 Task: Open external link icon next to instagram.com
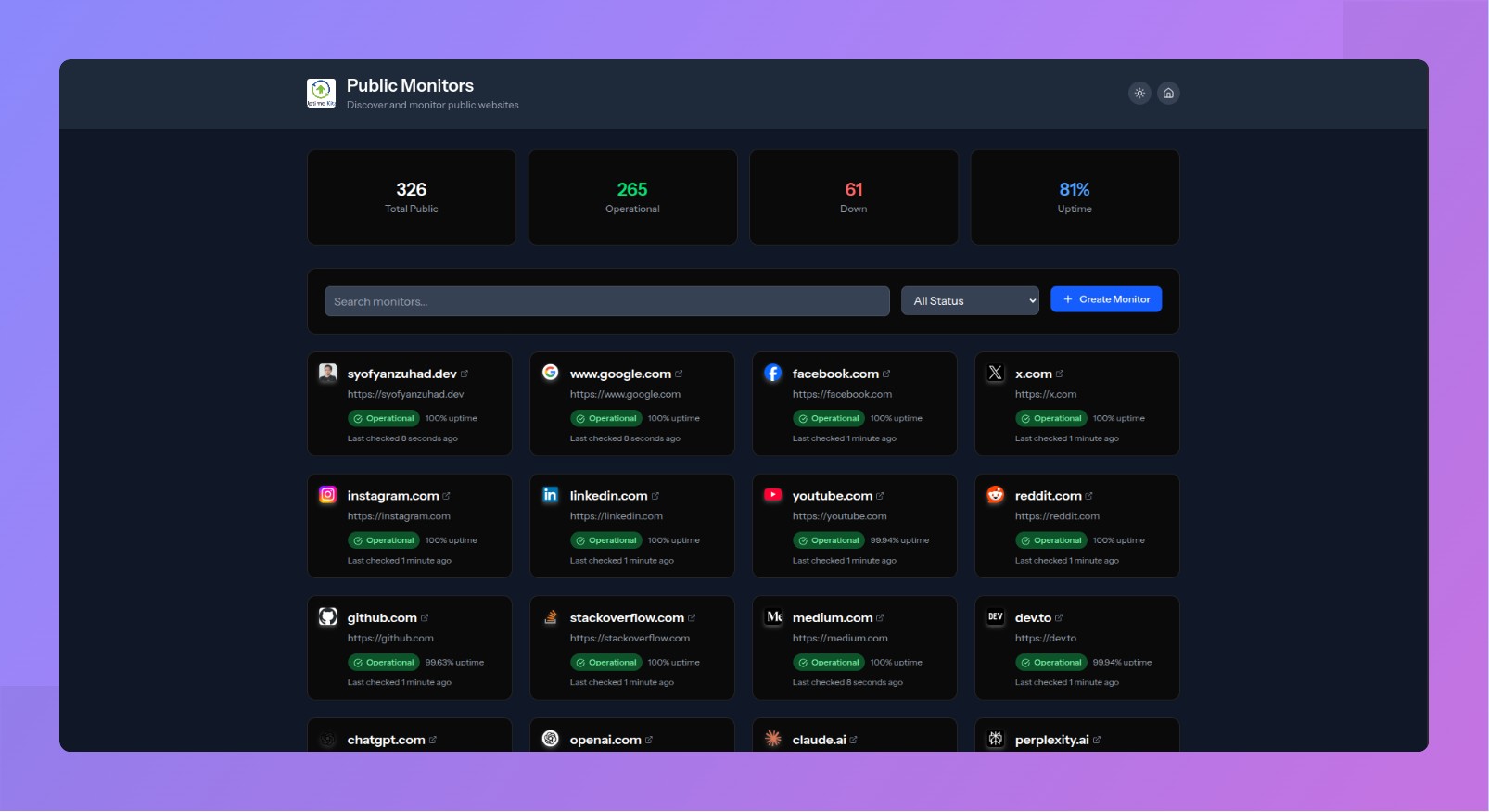446,496
